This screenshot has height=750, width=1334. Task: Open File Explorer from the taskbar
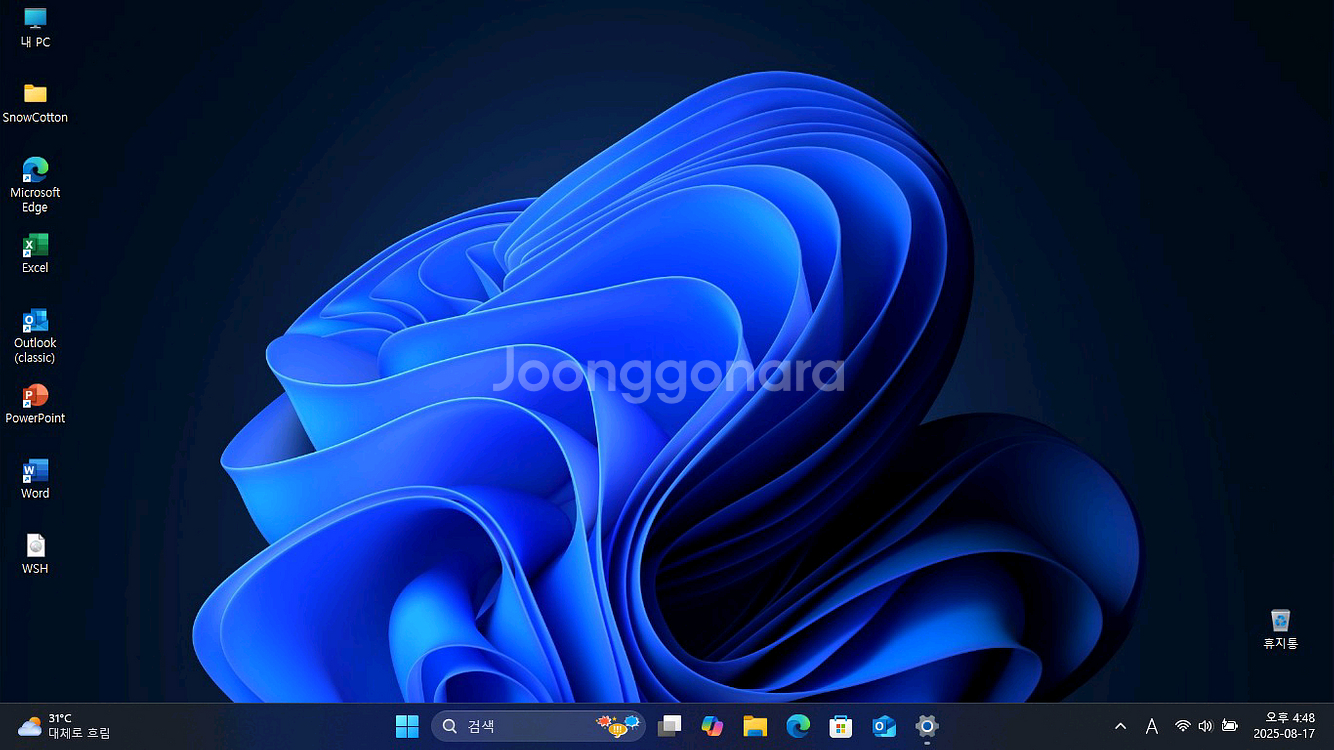coord(755,726)
